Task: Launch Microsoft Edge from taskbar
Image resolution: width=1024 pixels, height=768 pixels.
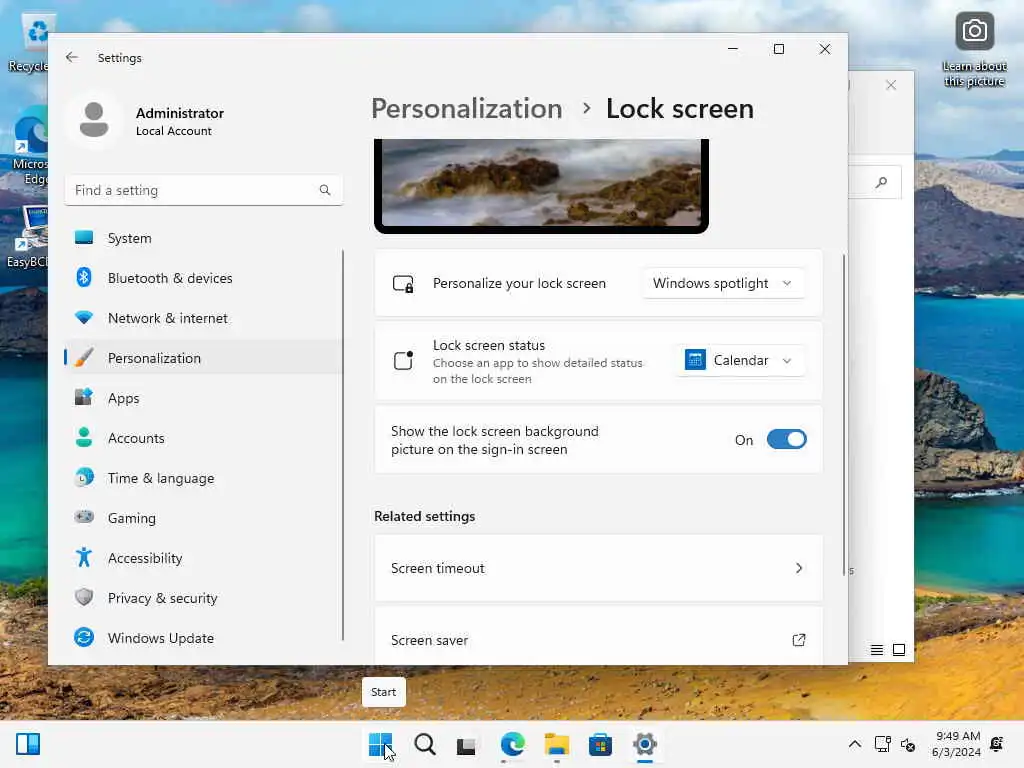Action: pyautogui.click(x=513, y=744)
